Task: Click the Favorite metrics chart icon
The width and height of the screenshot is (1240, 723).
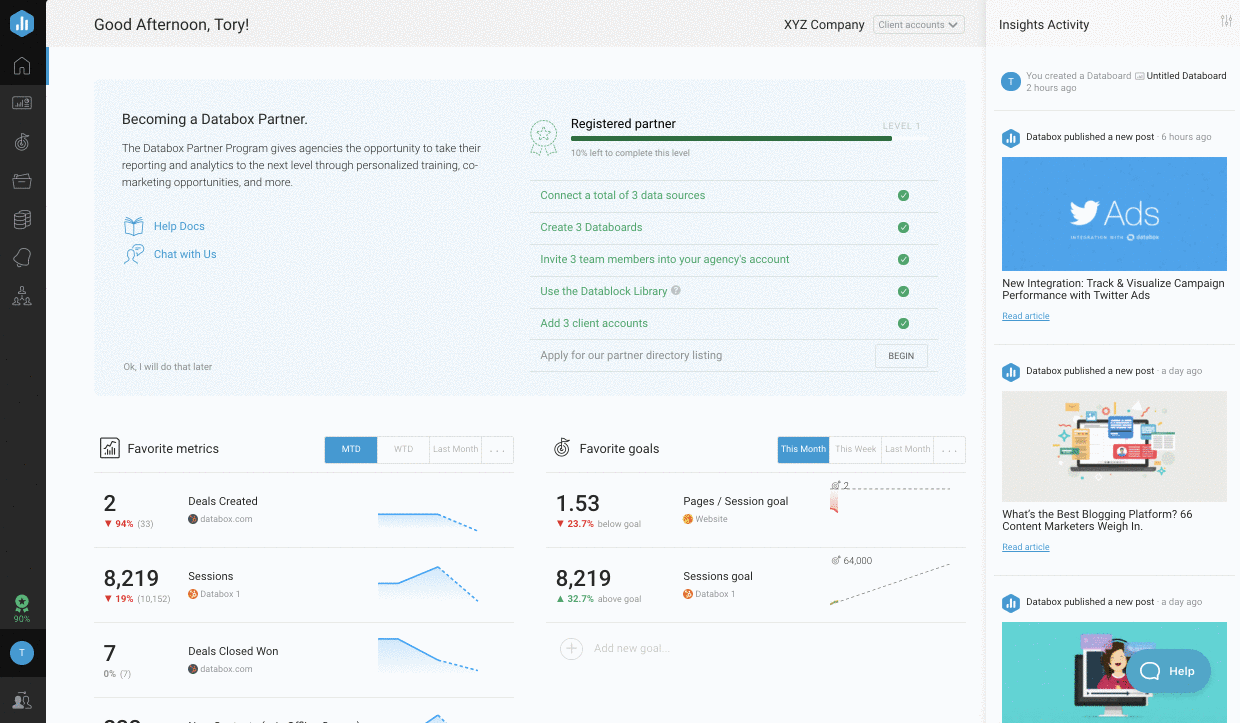Action: tap(110, 448)
